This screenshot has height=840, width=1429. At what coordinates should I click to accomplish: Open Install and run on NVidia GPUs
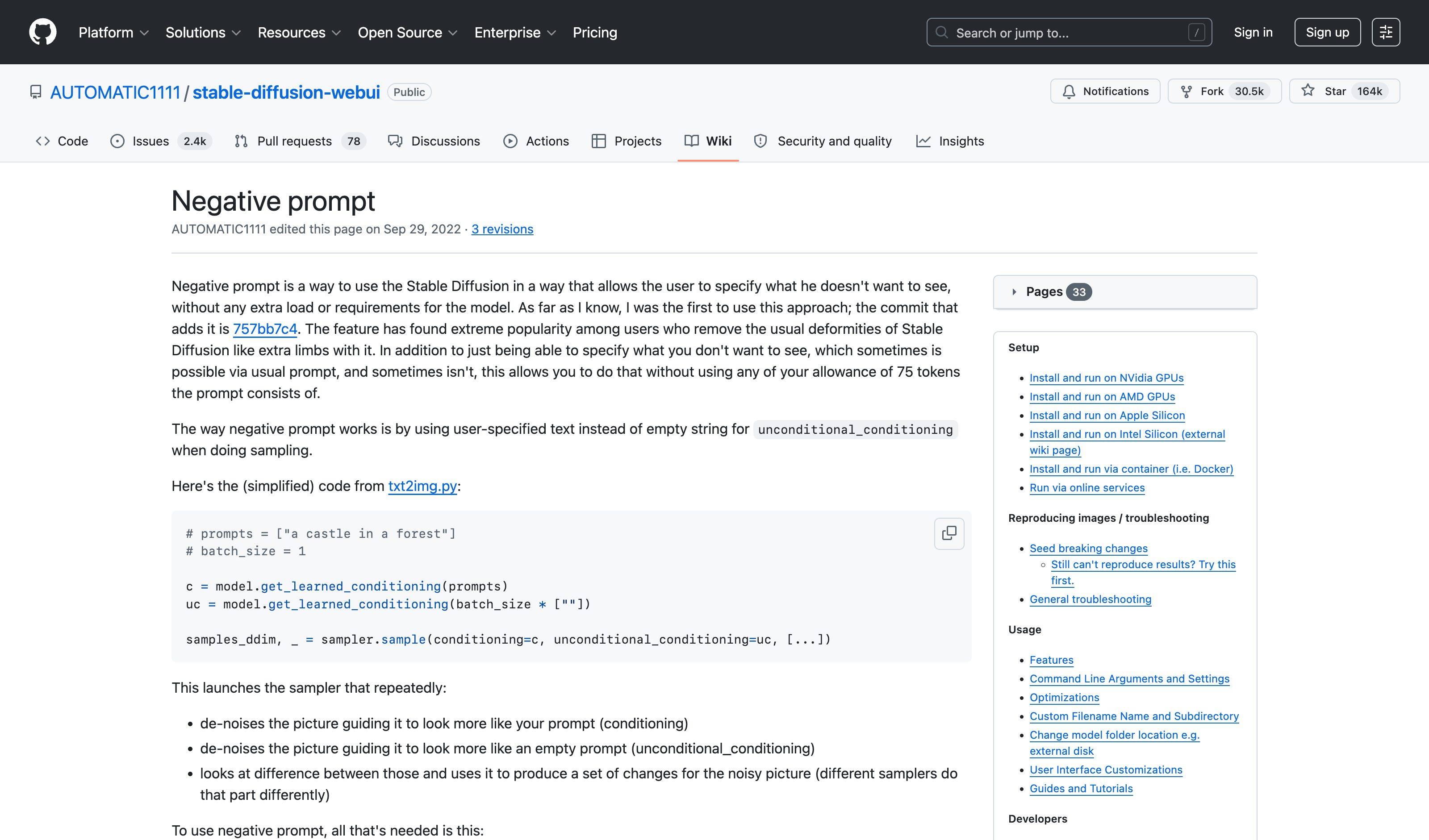point(1106,378)
